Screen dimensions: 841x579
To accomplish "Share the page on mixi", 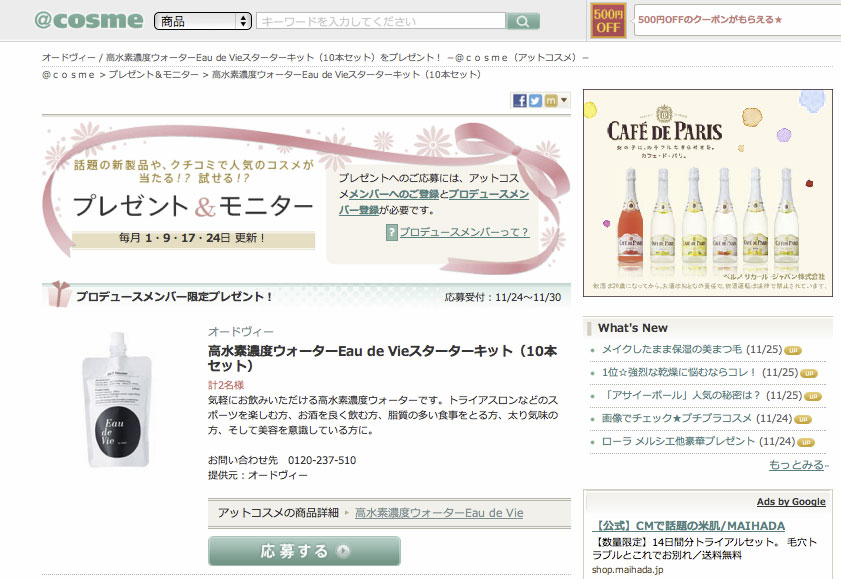I will 551,101.
